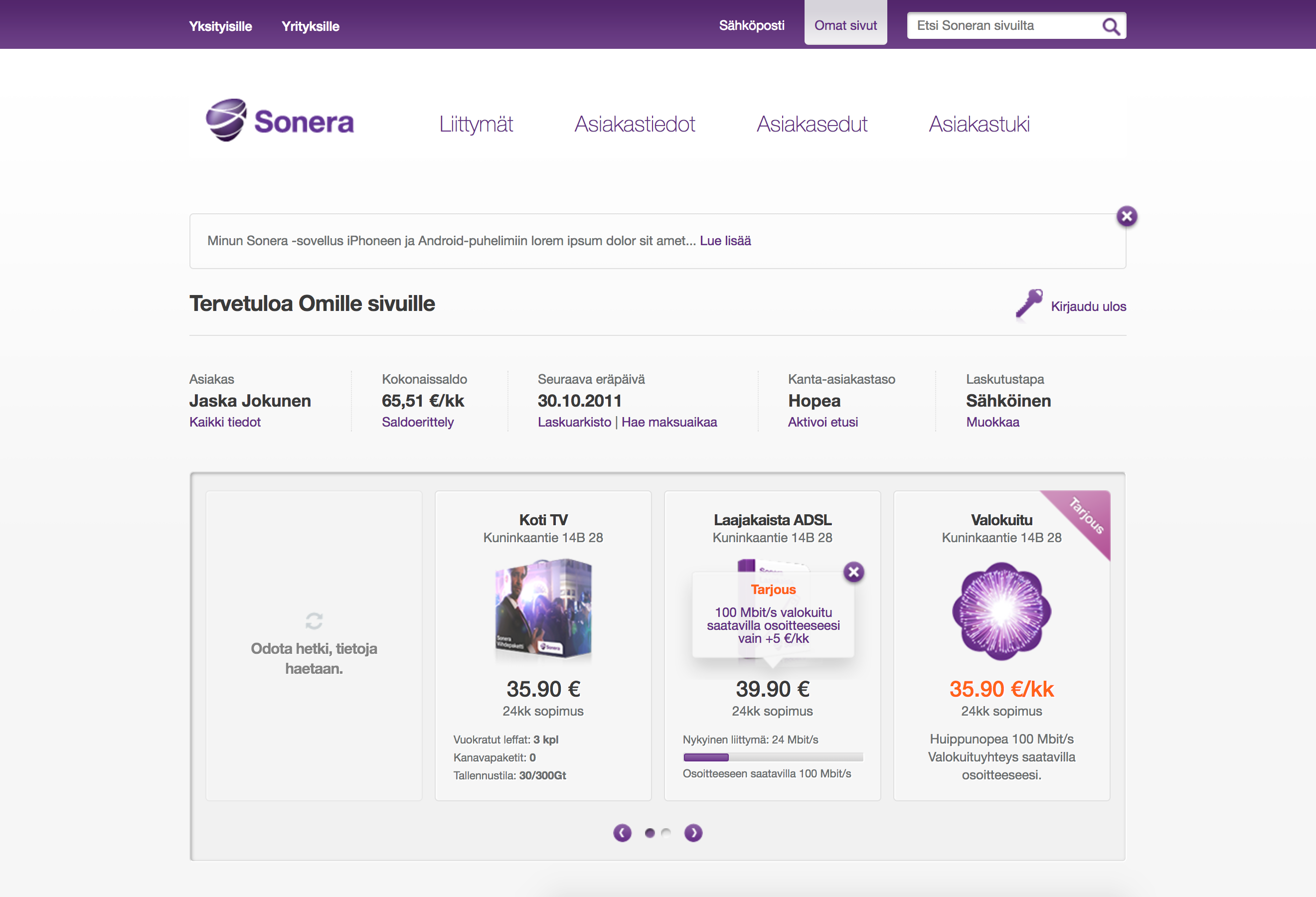Close the Tarjous offer popup
This screenshot has height=897, width=1316.
click(853, 572)
